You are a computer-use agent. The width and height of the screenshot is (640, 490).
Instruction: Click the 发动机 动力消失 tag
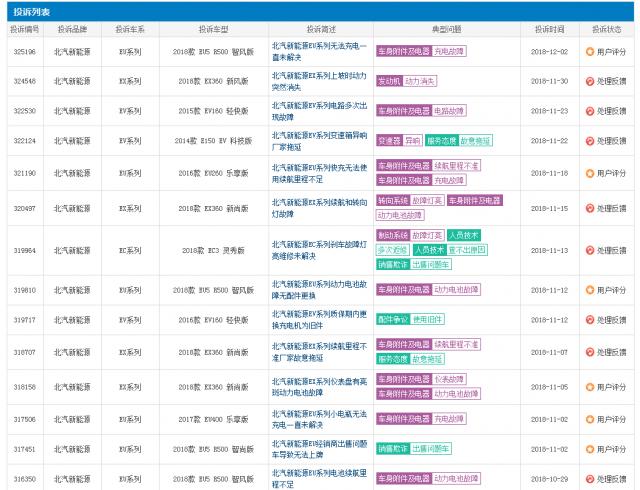point(406,81)
